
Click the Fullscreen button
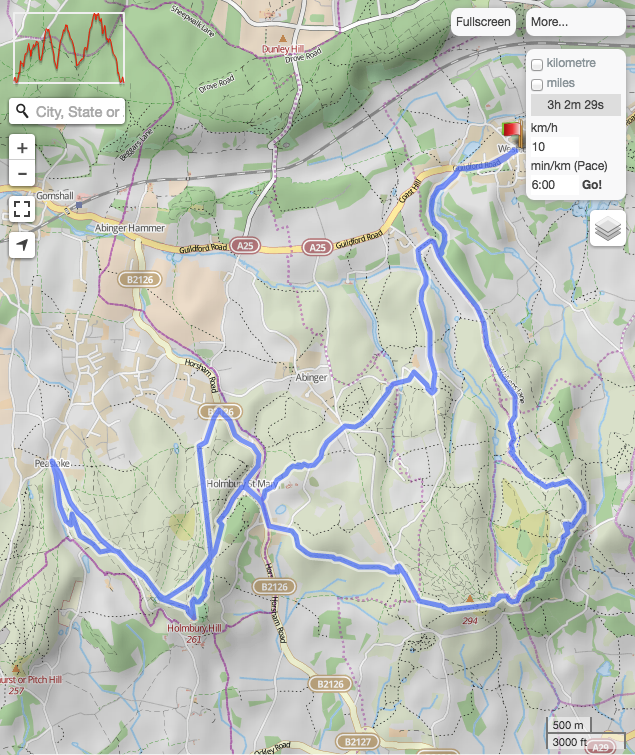(x=483, y=22)
